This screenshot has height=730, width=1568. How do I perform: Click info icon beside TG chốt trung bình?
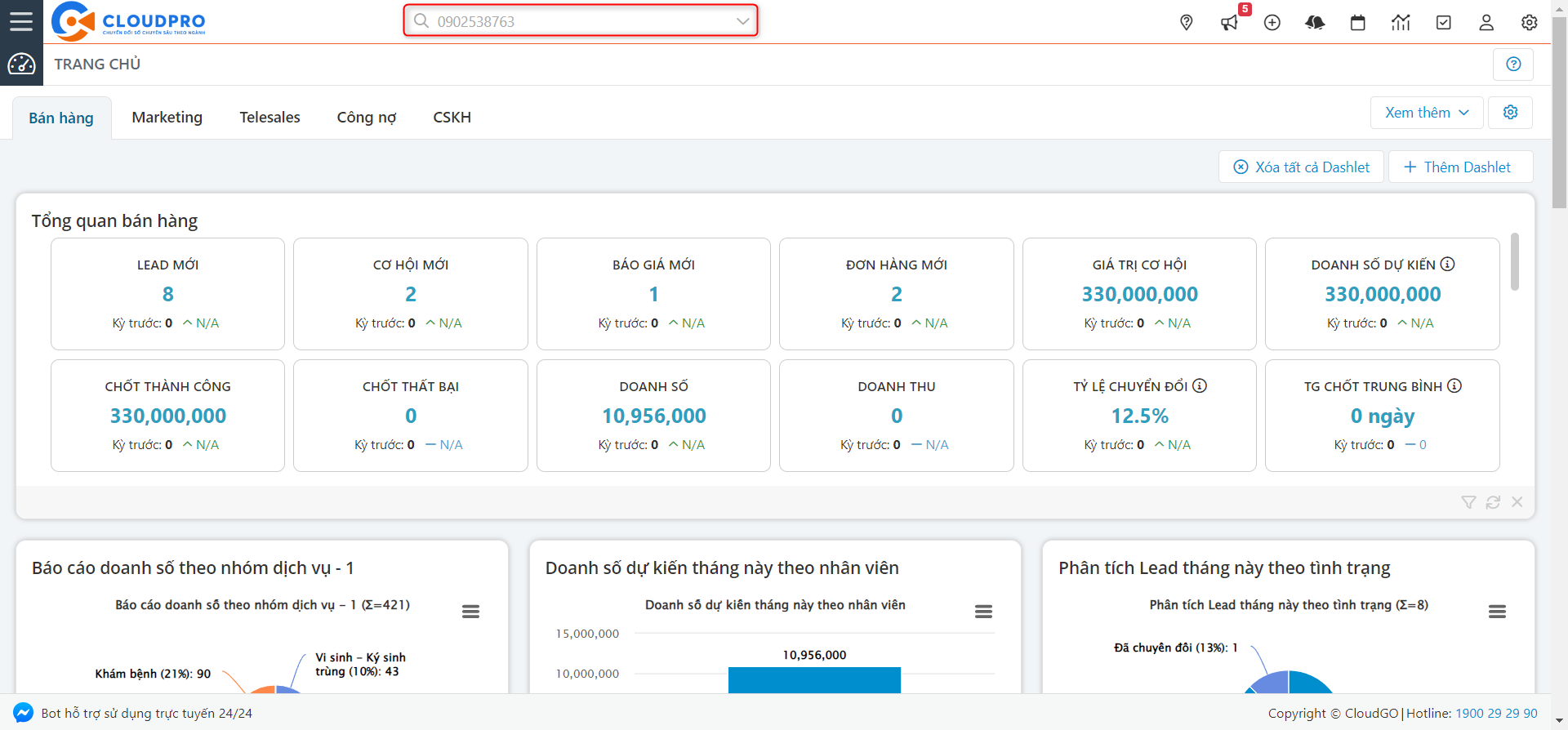[x=1454, y=385]
